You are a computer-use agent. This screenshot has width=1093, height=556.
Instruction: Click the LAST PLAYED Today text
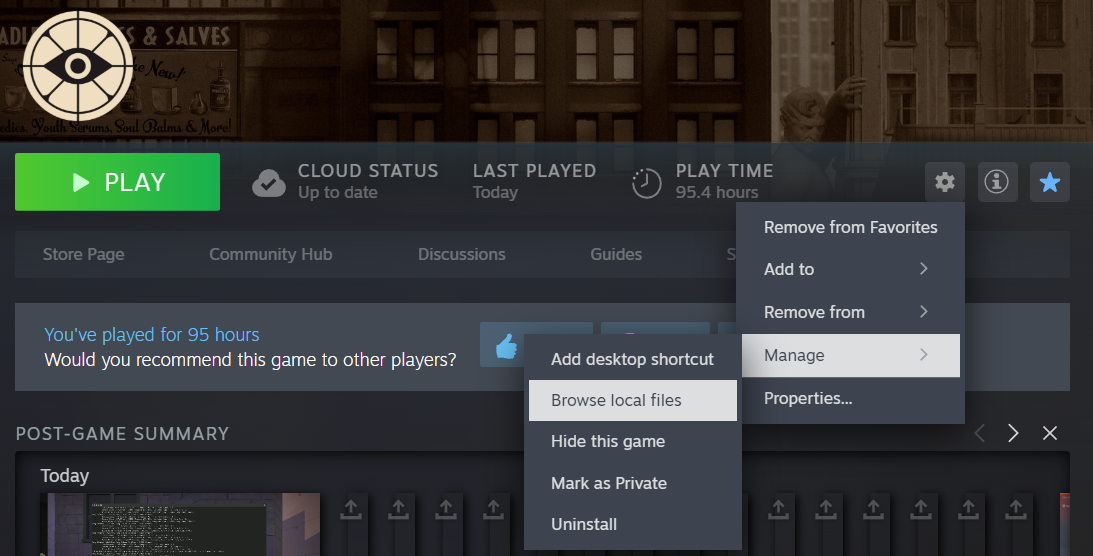(x=534, y=181)
